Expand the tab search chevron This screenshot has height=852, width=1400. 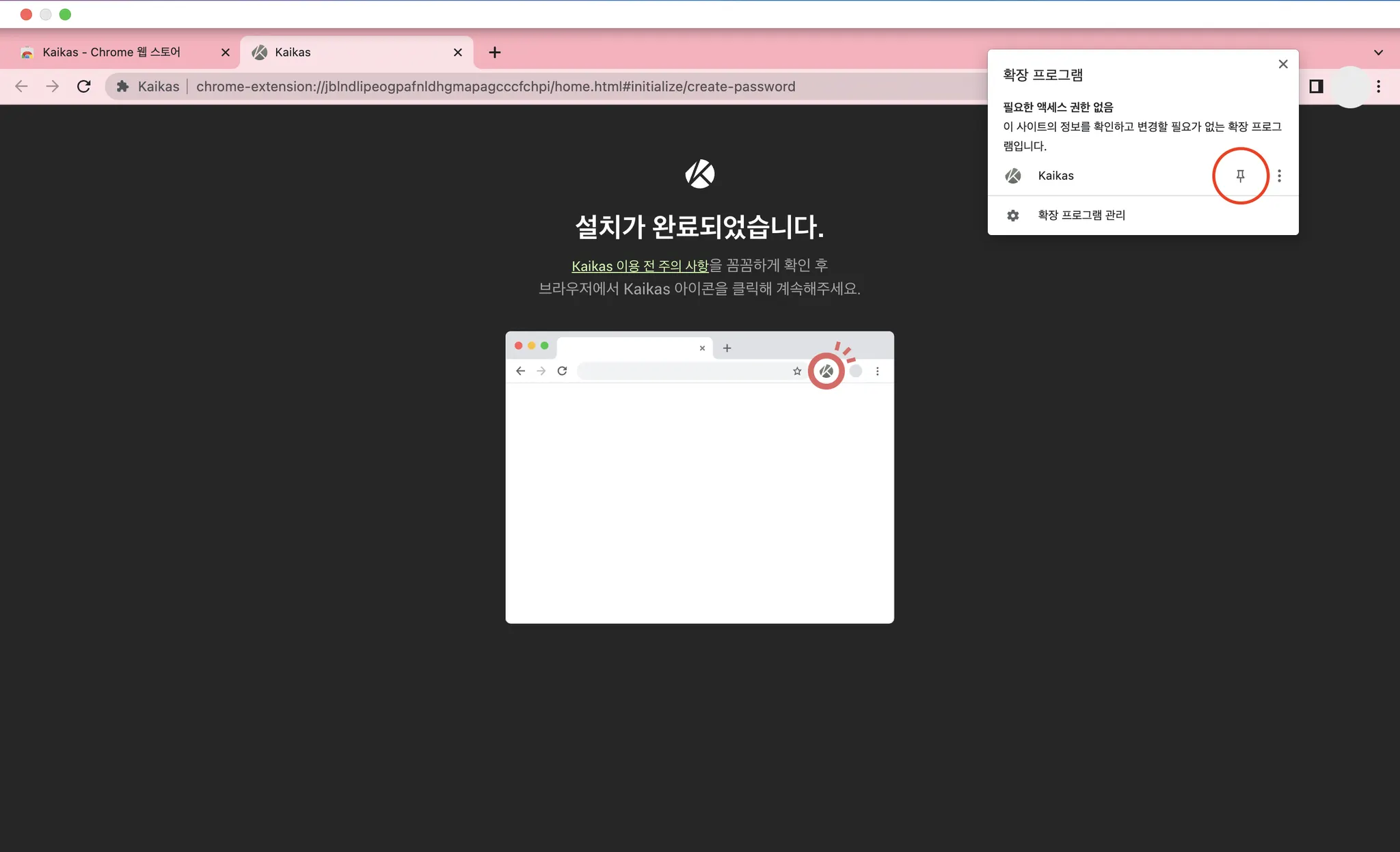pos(1378,53)
